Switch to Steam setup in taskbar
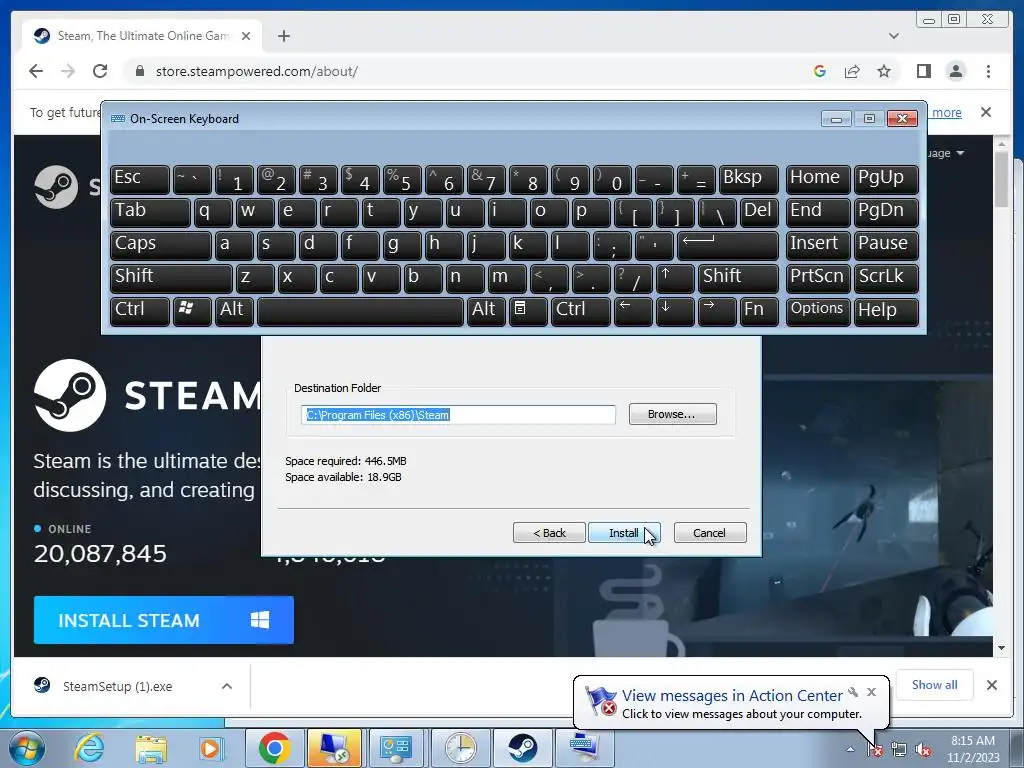The image size is (1024, 768). [x=522, y=748]
